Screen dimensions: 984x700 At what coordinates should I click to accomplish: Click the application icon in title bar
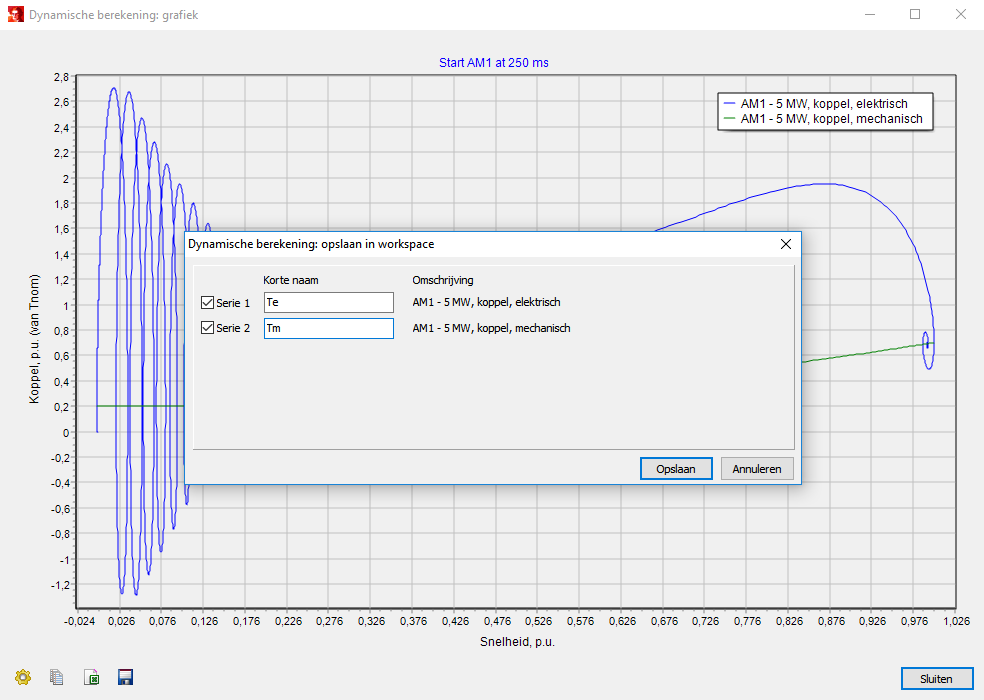(x=13, y=14)
